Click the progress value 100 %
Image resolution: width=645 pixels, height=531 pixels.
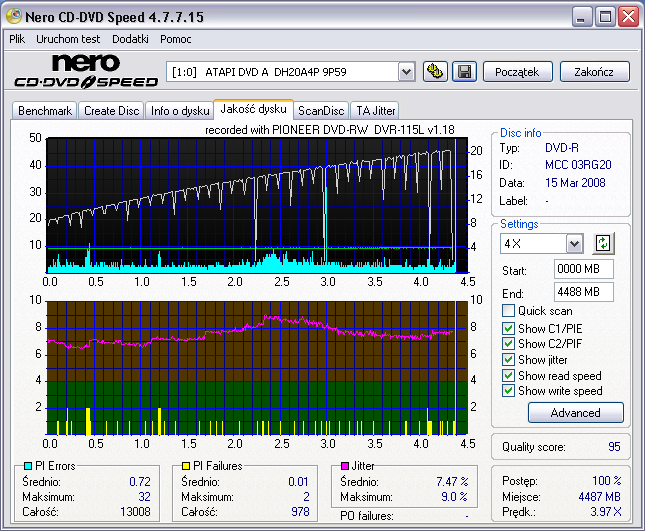[607, 481]
